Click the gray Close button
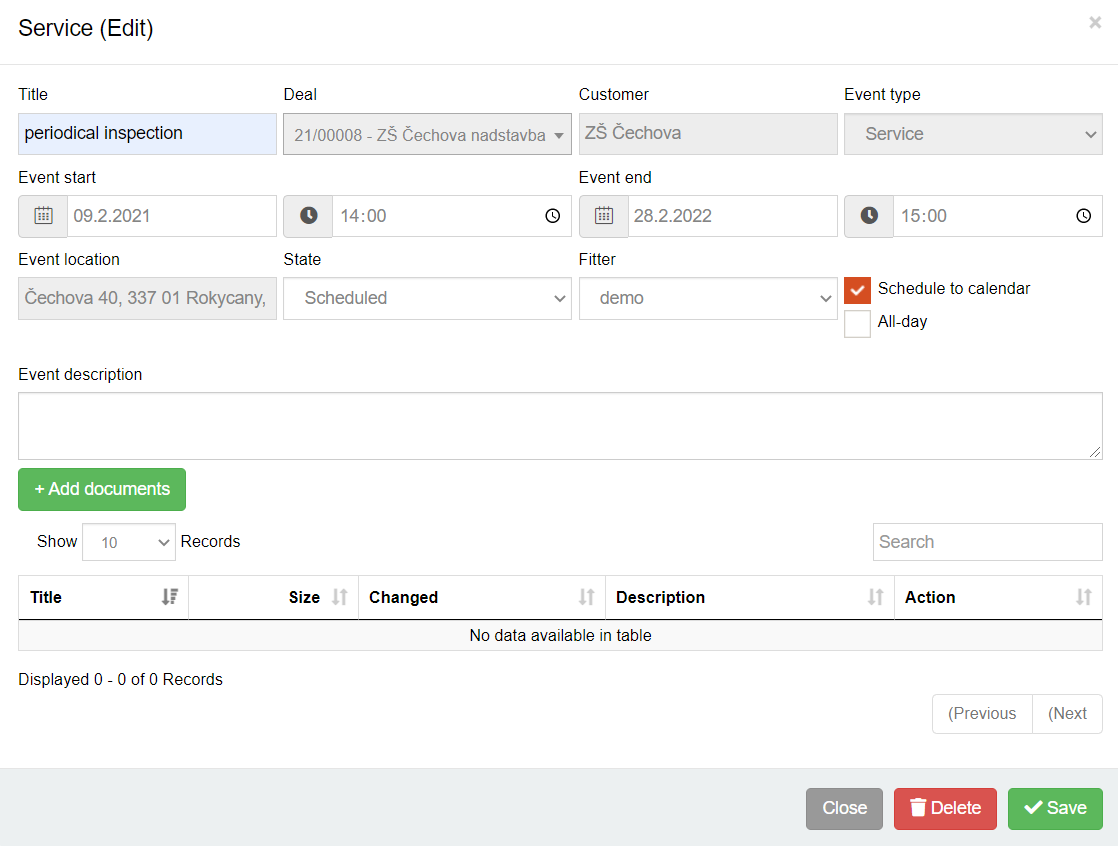 (x=844, y=808)
